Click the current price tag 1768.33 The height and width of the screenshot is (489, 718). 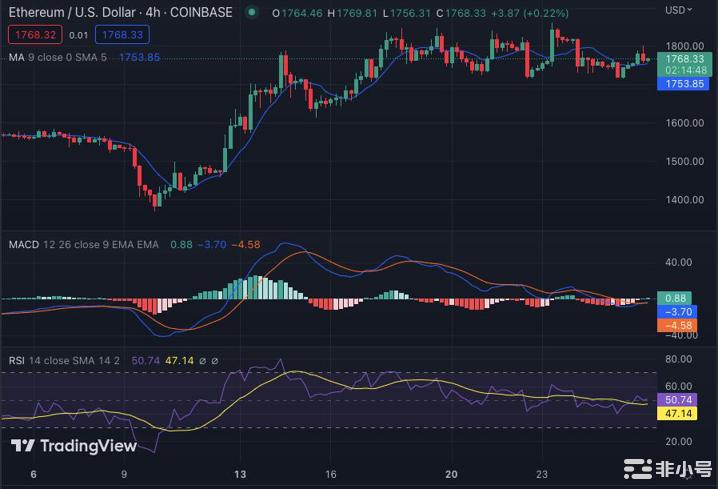(x=686, y=59)
